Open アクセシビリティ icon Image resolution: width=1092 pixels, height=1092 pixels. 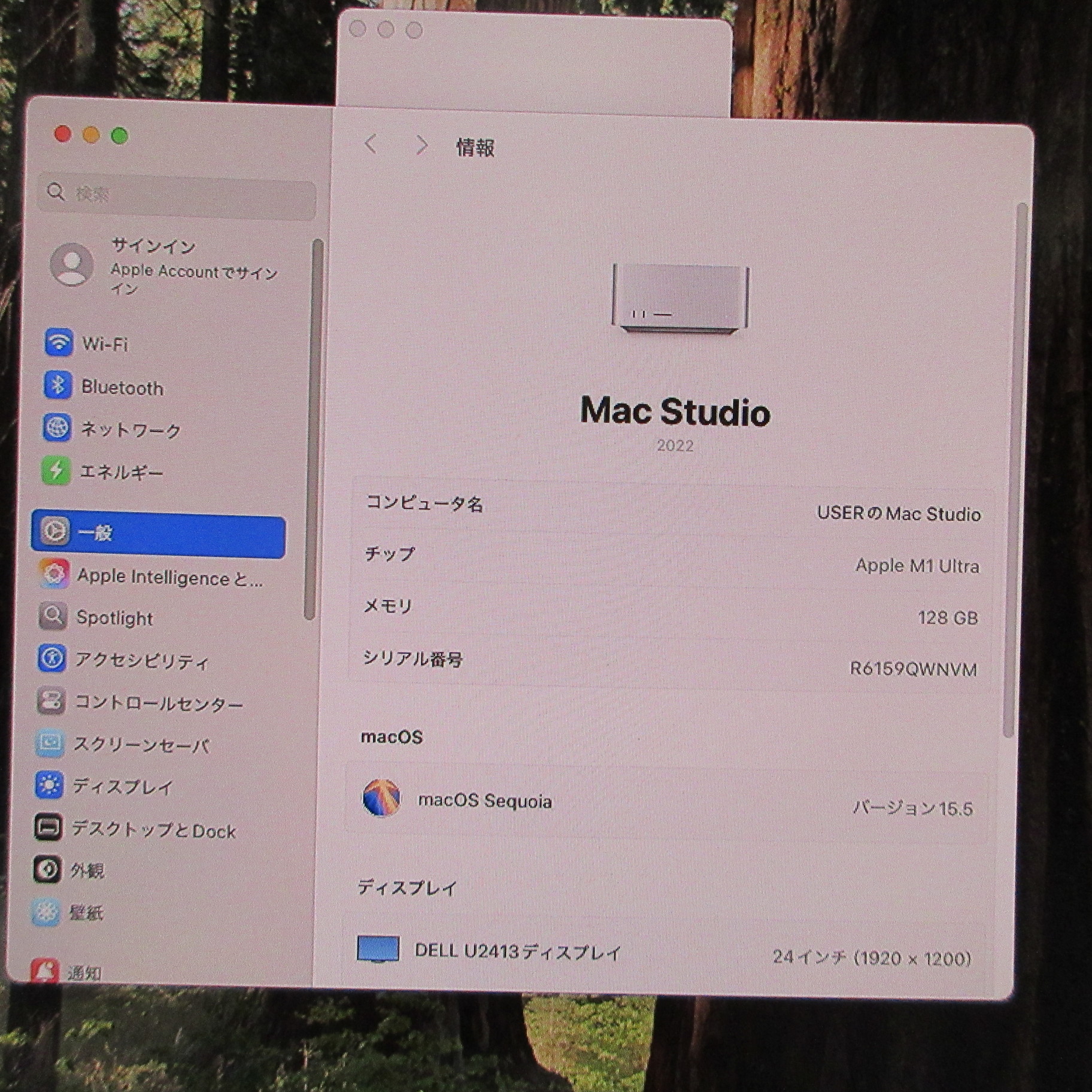click(x=52, y=658)
